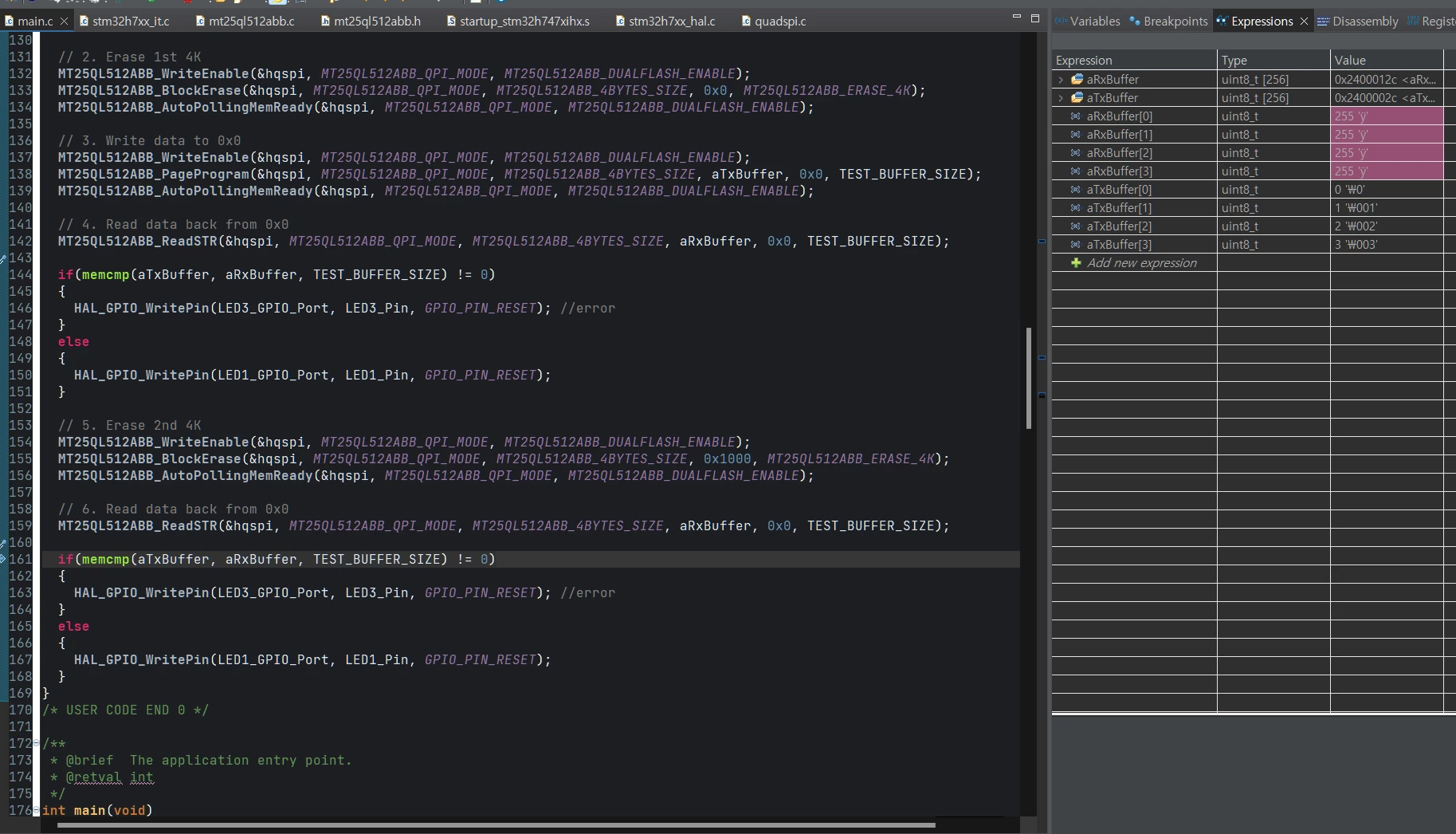Click the Value column header
The image size is (1456, 834).
pyautogui.click(x=1387, y=61)
